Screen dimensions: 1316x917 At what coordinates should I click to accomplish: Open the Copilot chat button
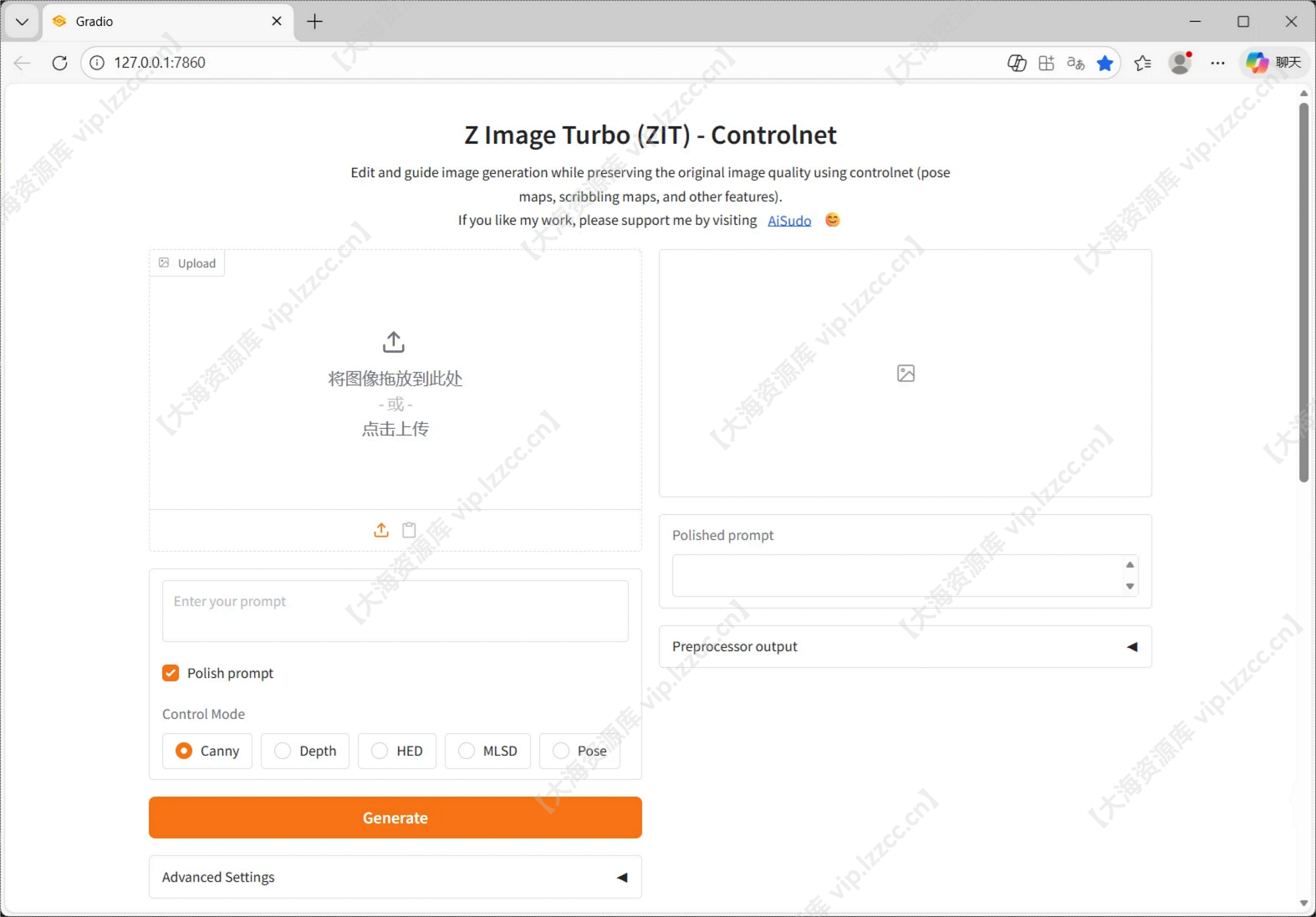(1273, 63)
